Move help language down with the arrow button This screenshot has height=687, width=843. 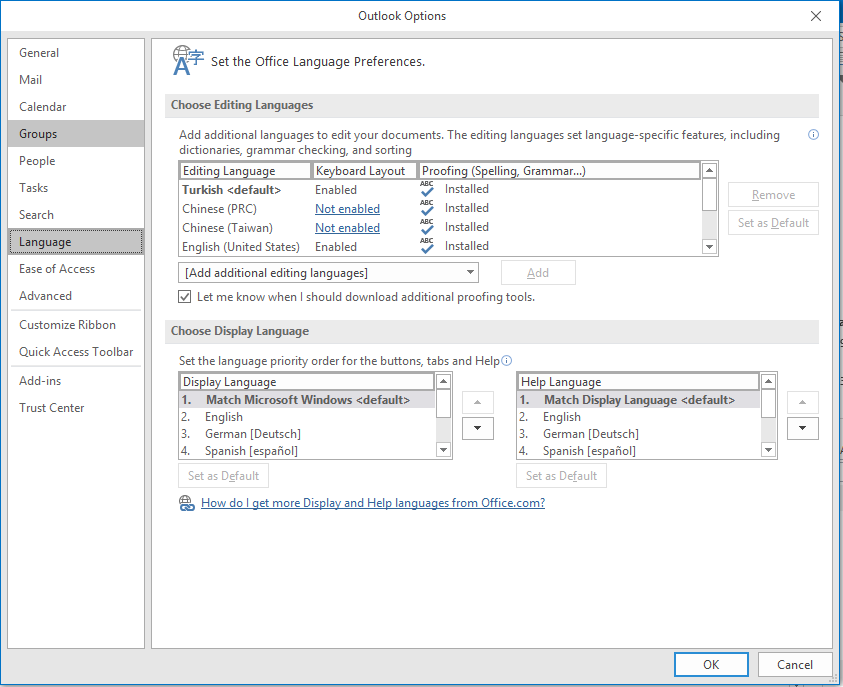point(803,428)
